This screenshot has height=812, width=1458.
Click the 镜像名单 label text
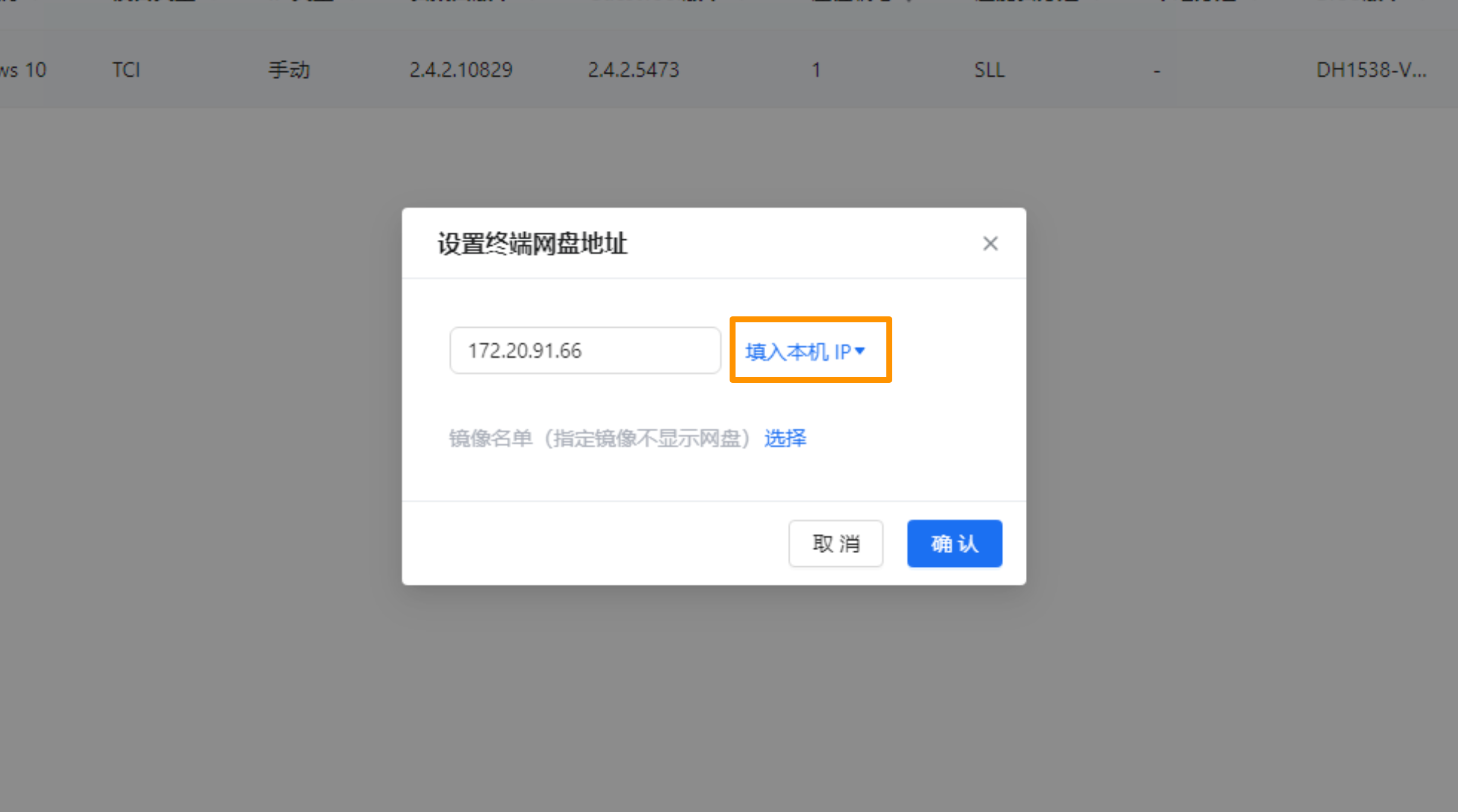tap(490, 438)
